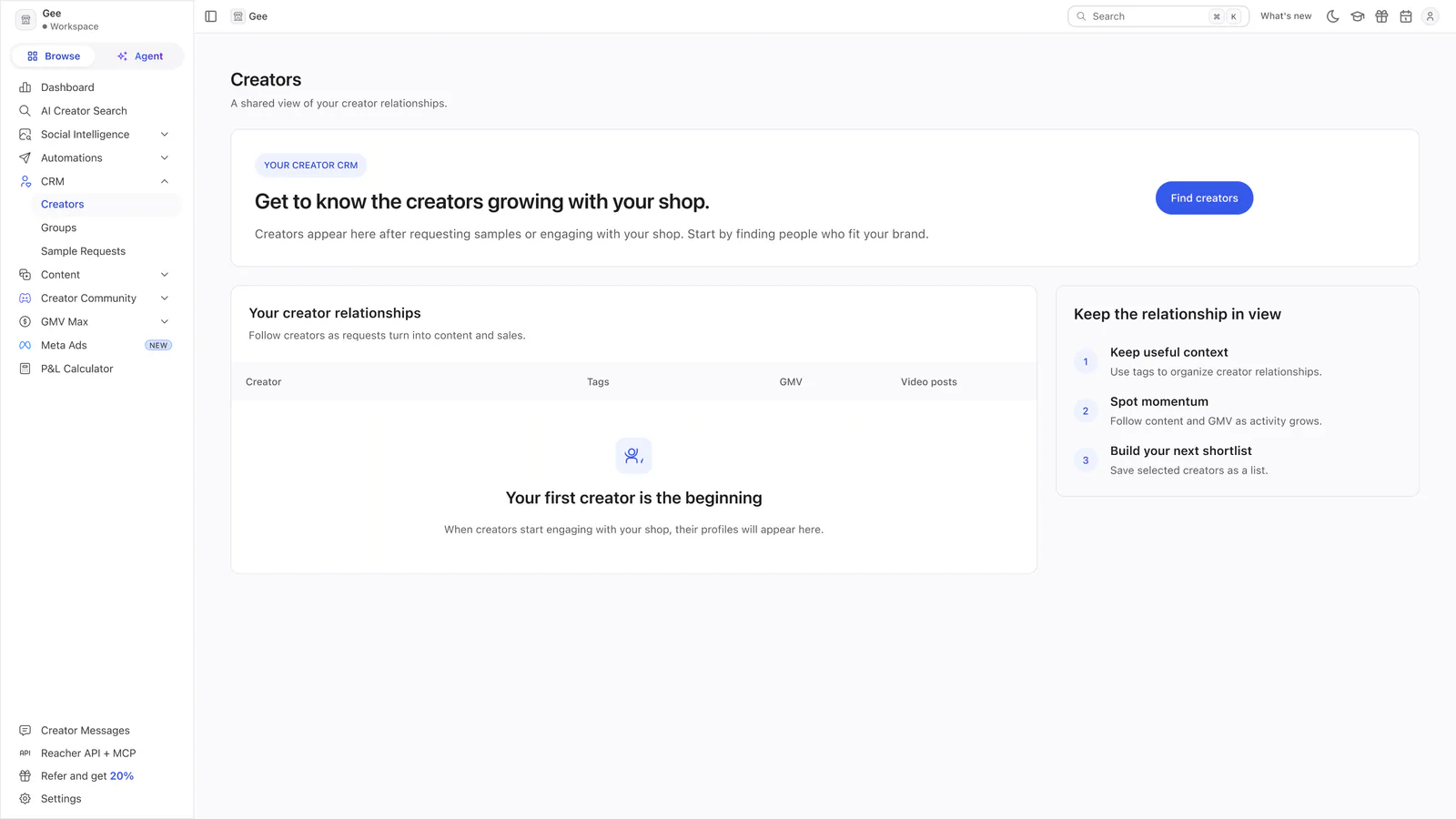The height and width of the screenshot is (819, 1456).
Task: Open the calendar icon in top bar
Action: click(x=1406, y=16)
